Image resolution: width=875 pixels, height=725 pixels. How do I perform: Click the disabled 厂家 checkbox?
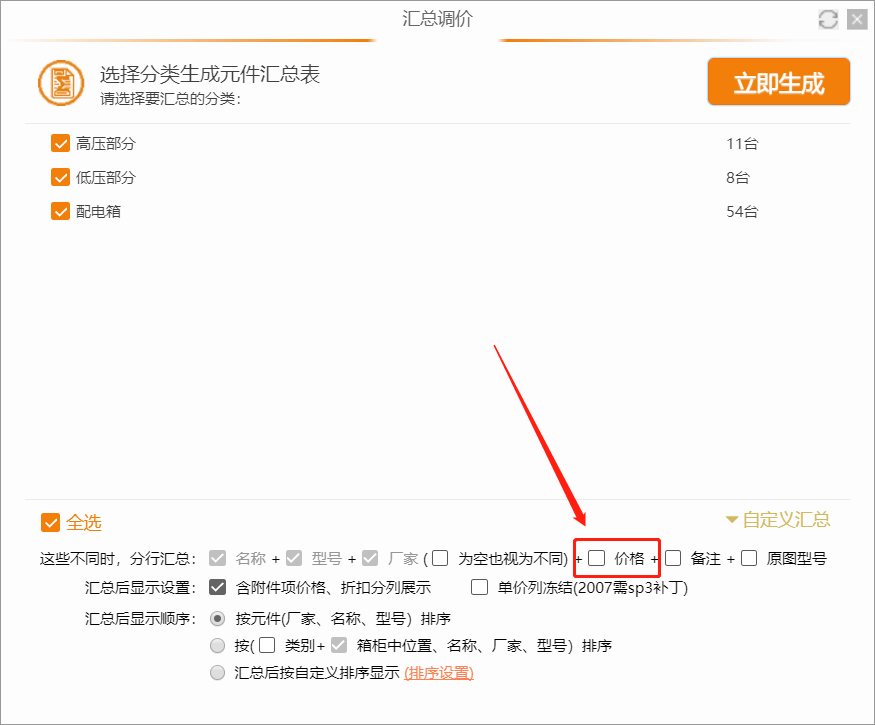pyautogui.click(x=370, y=558)
